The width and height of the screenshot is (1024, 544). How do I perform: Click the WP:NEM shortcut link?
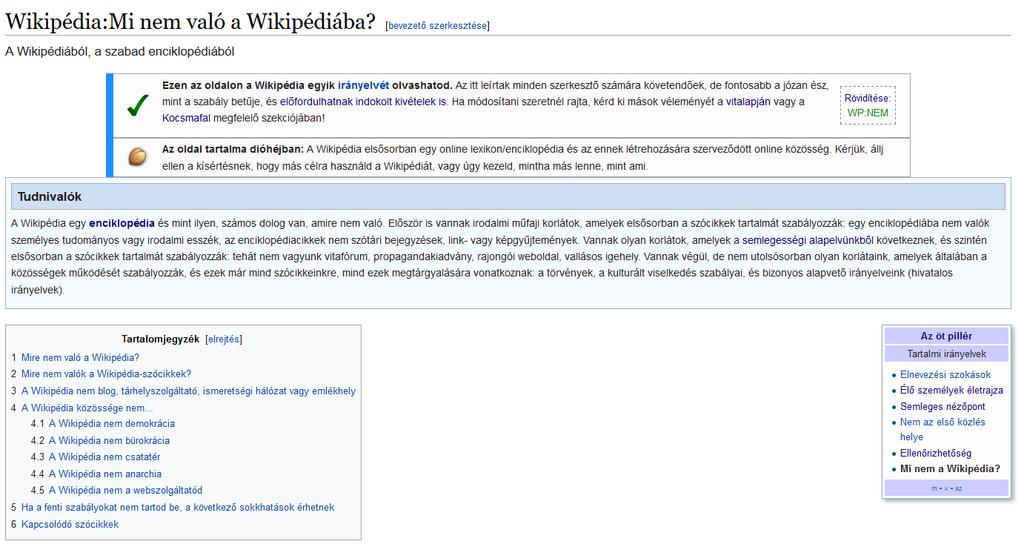coord(867,113)
